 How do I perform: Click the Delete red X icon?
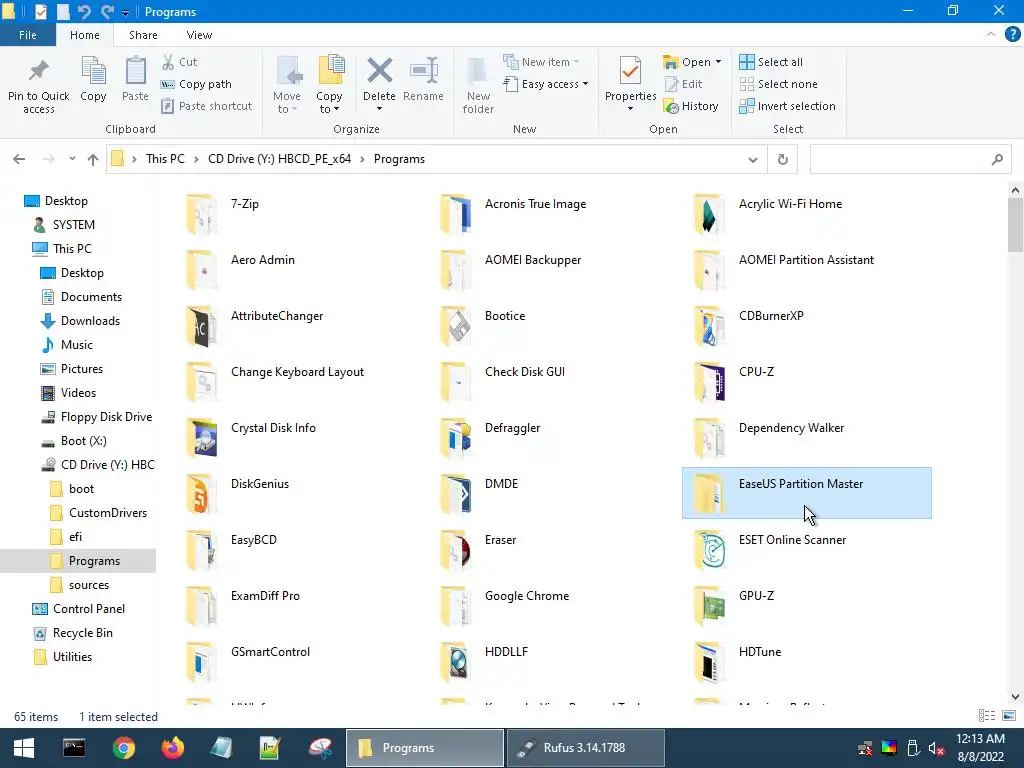coord(379,71)
